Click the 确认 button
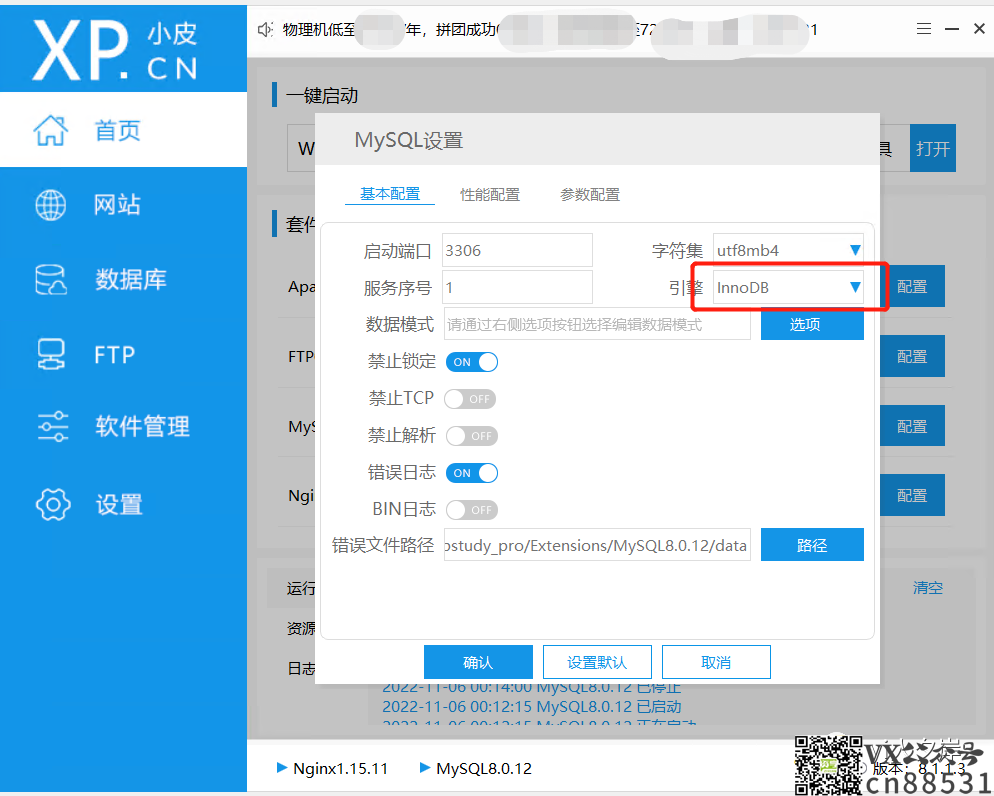 click(478, 662)
